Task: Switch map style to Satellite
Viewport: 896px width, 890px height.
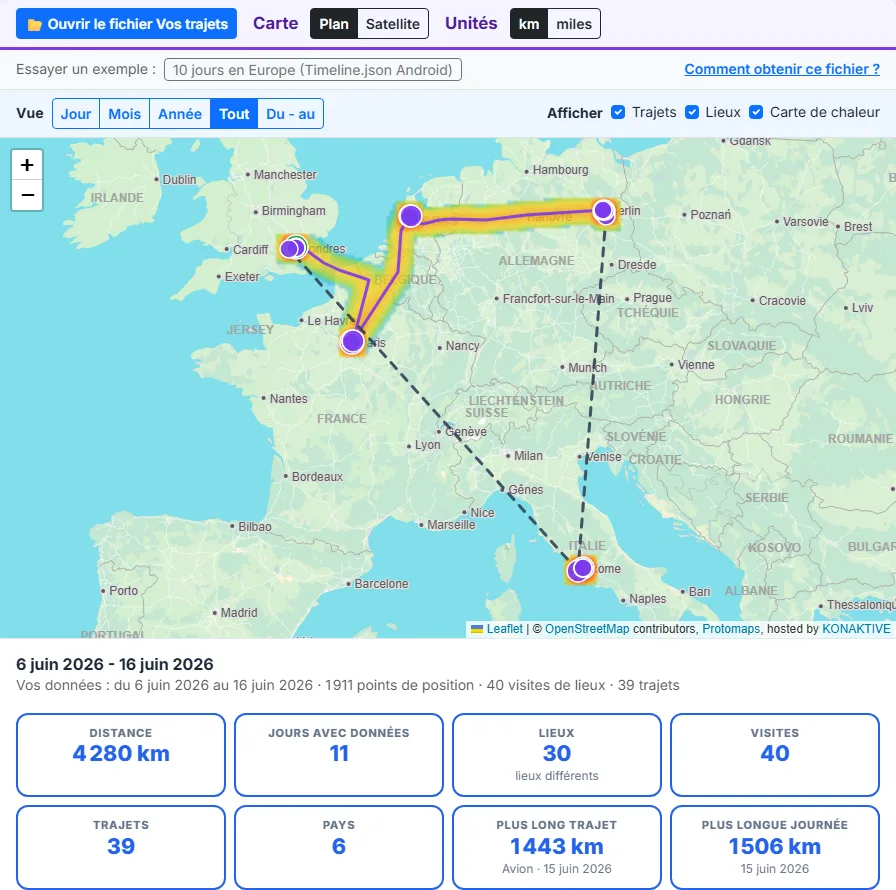Action: pyautogui.click(x=393, y=23)
